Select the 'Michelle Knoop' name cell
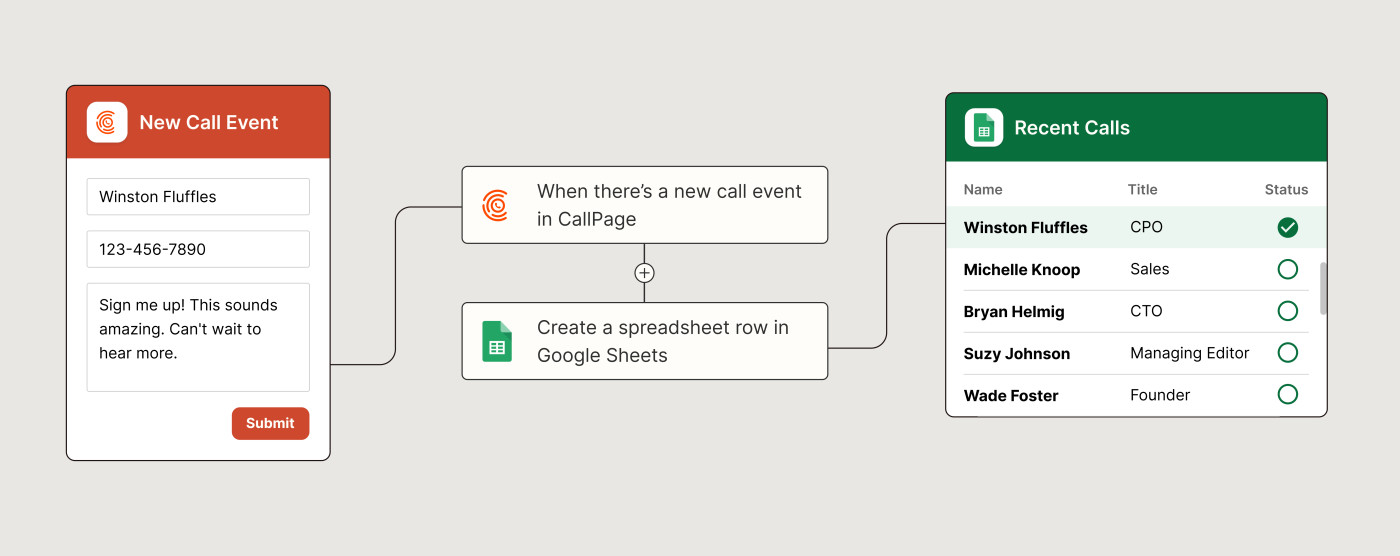The height and width of the screenshot is (556, 1400). [1022, 270]
